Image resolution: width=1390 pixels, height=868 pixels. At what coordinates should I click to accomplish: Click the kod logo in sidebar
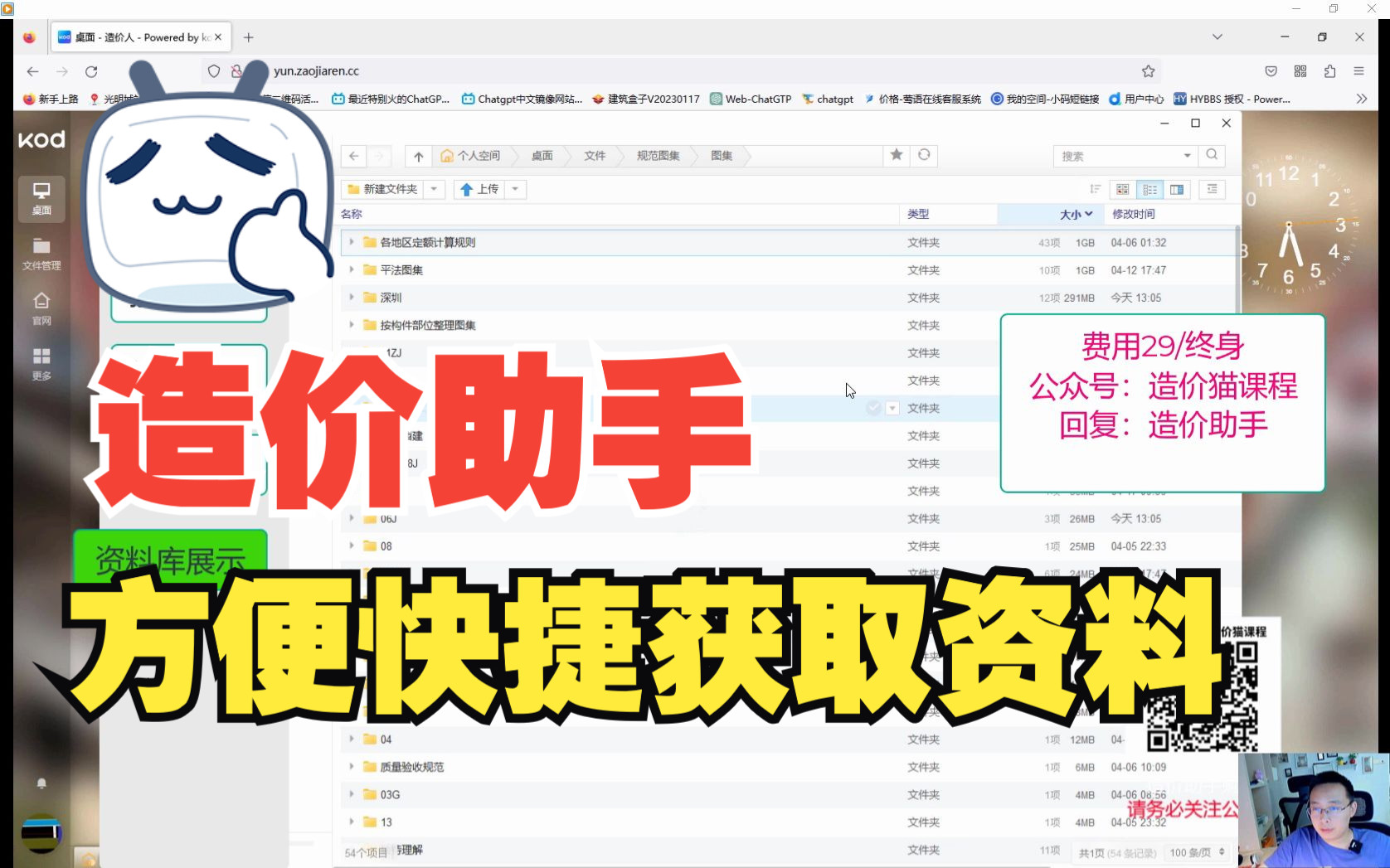41,139
